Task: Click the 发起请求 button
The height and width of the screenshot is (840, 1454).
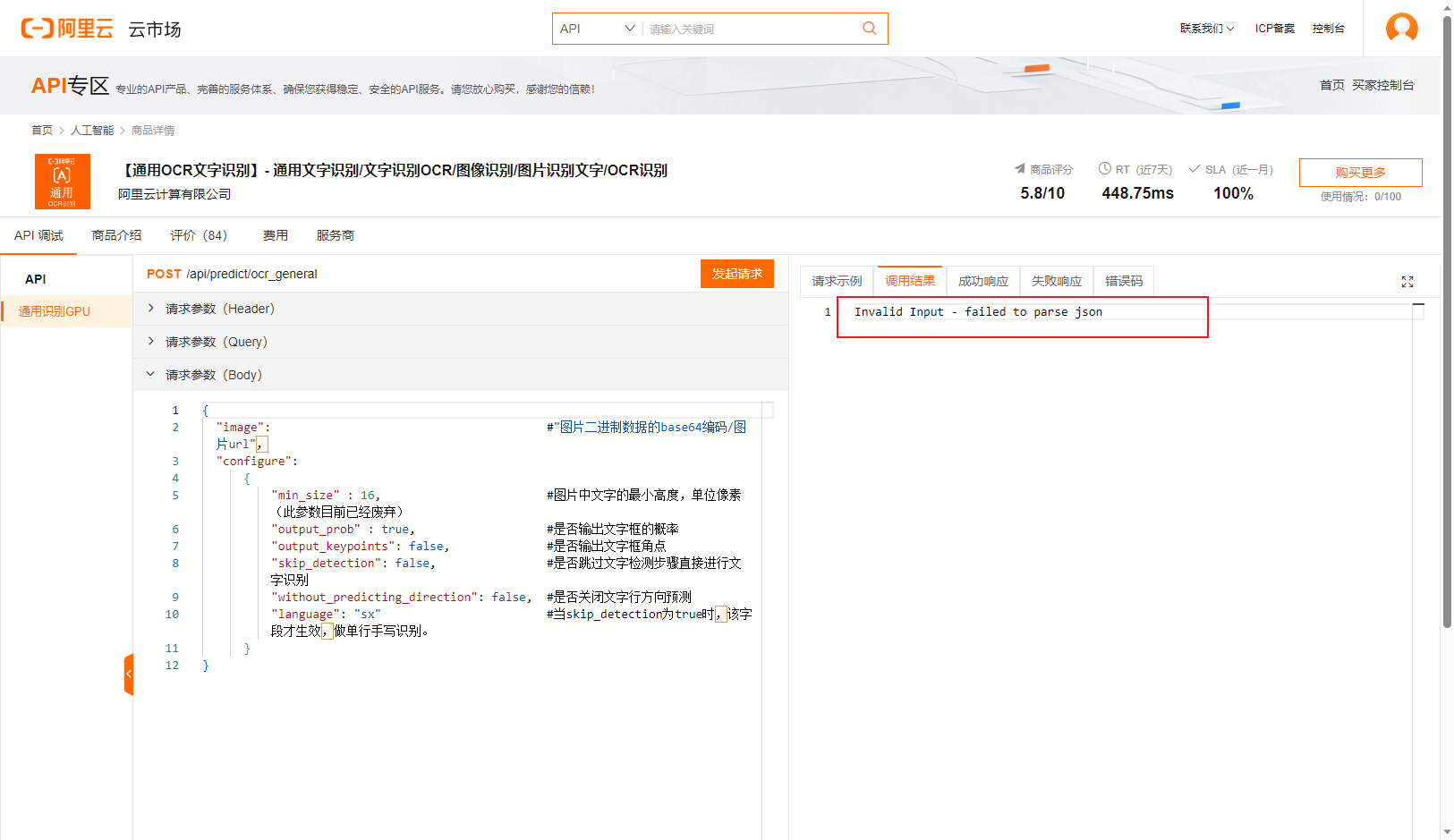Action: point(737,274)
